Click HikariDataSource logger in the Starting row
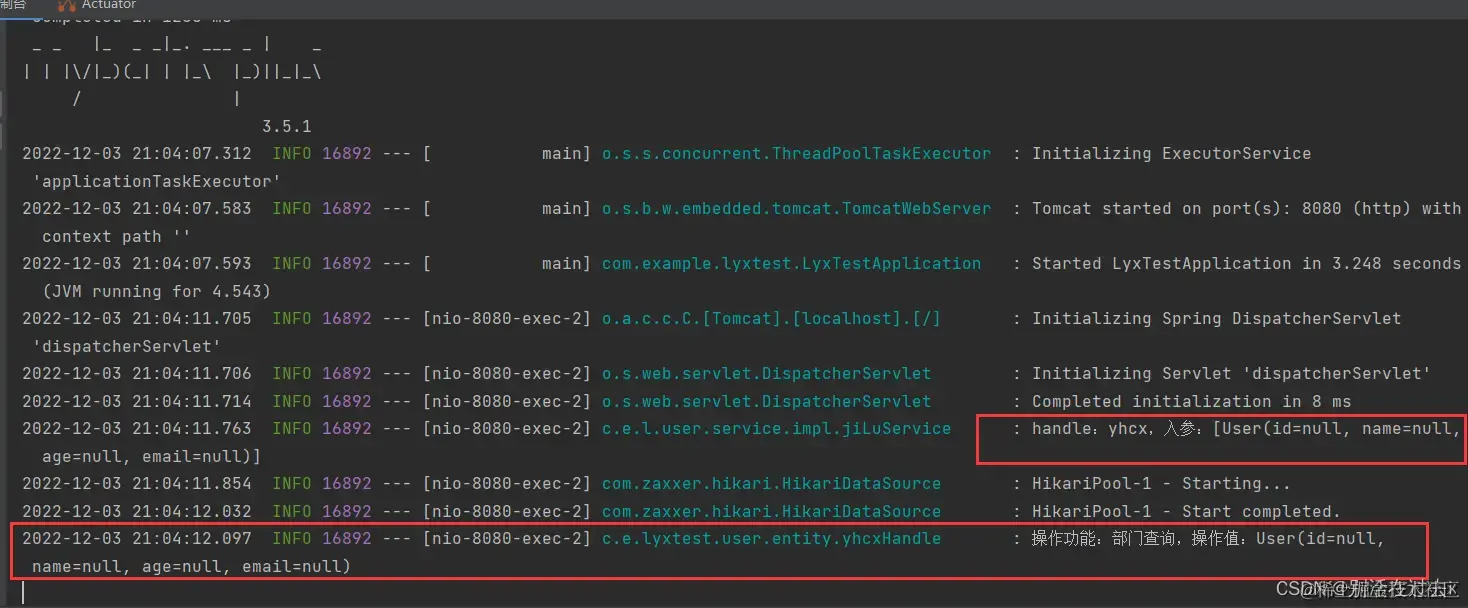This screenshot has height=608, width=1468. (x=771, y=484)
